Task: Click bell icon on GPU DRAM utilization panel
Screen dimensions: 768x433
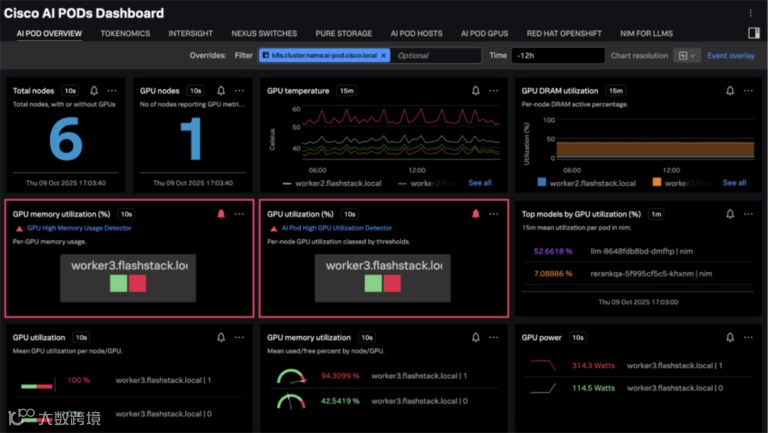Action: 730,91
